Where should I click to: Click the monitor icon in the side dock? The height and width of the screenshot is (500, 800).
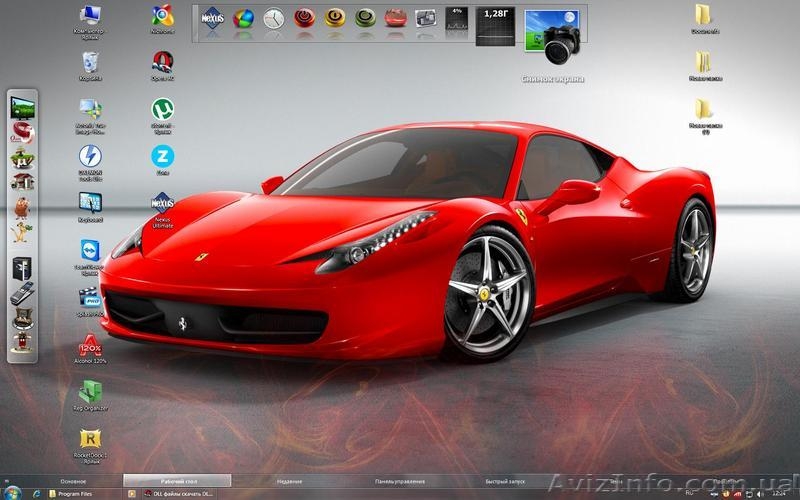pyautogui.click(x=22, y=106)
